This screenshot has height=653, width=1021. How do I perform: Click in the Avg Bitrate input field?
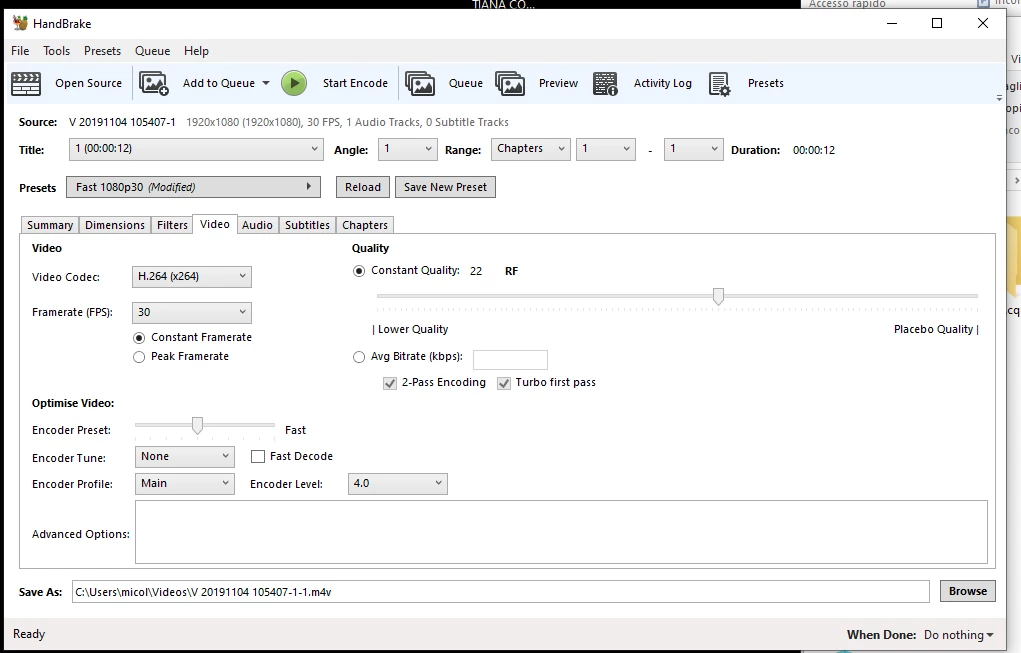click(x=510, y=359)
